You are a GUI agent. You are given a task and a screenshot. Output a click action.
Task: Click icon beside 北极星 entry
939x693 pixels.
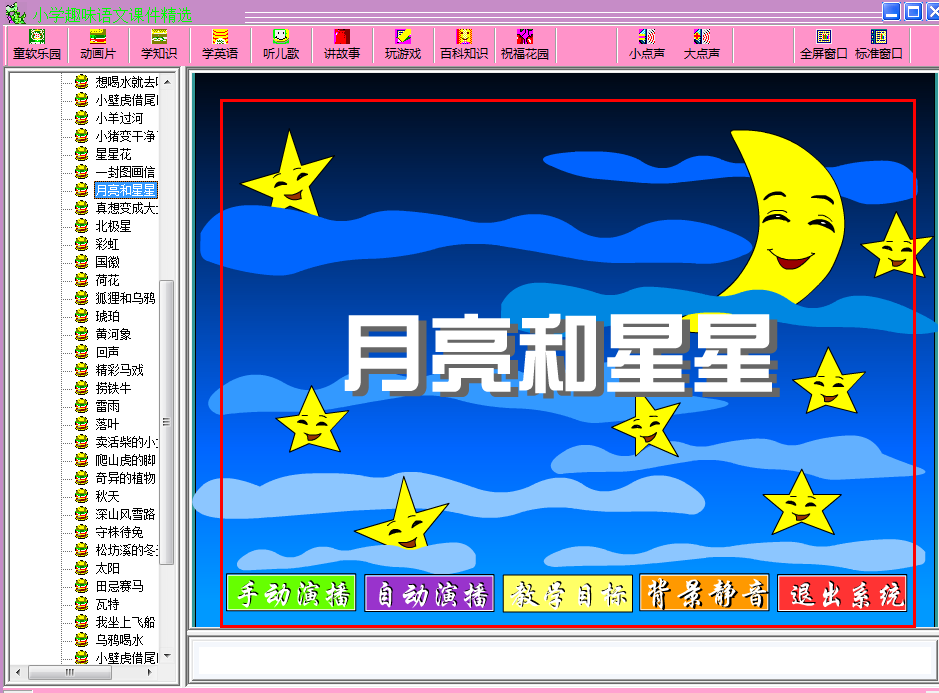coord(81,226)
